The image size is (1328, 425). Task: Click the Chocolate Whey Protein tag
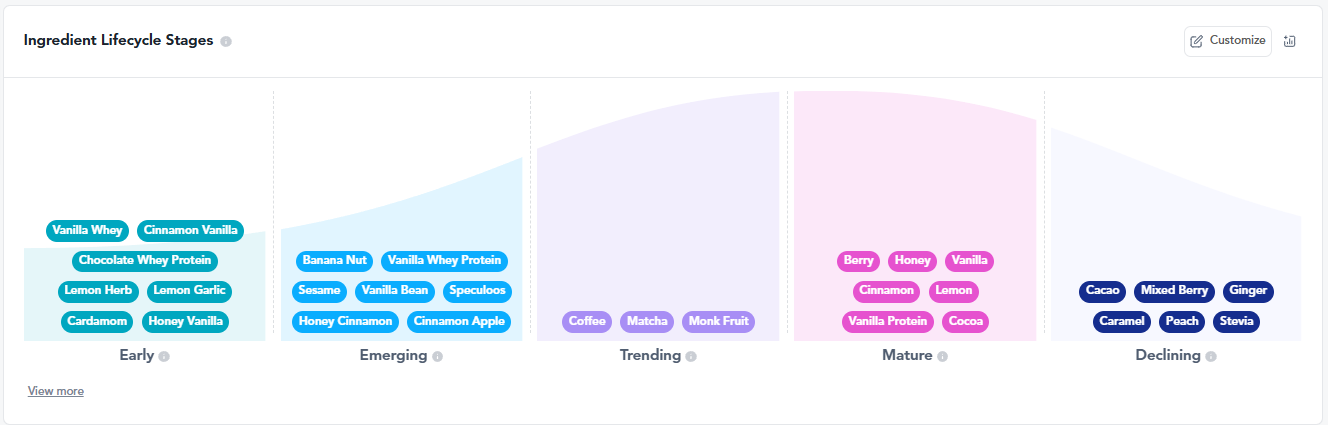[x=145, y=261]
